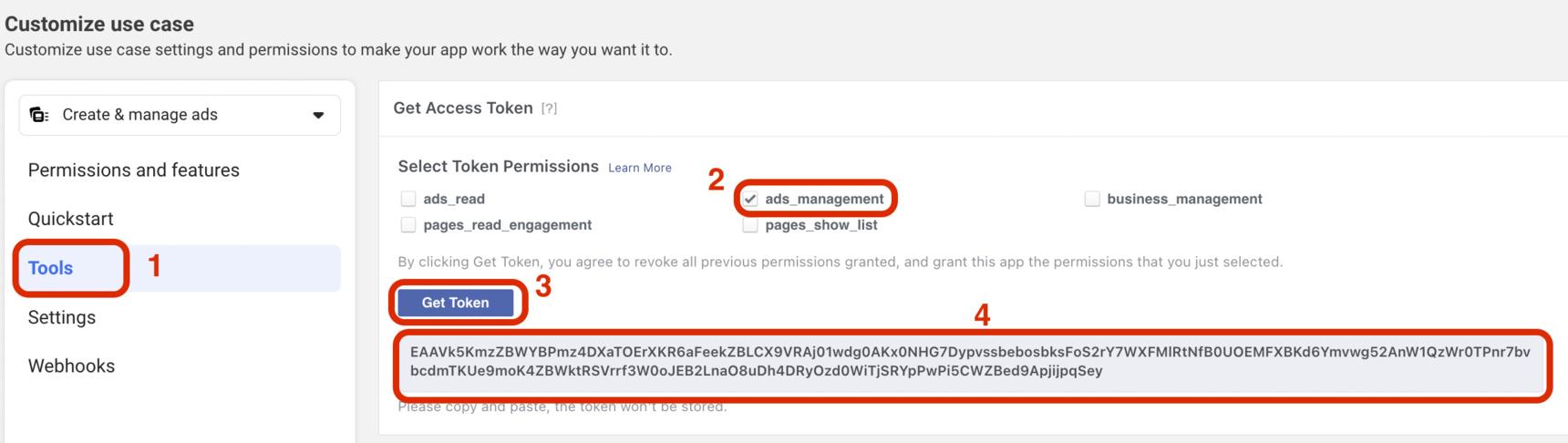Expand the use case dropdown arrow
Viewport: 1568px width, 443px height.
click(x=318, y=115)
